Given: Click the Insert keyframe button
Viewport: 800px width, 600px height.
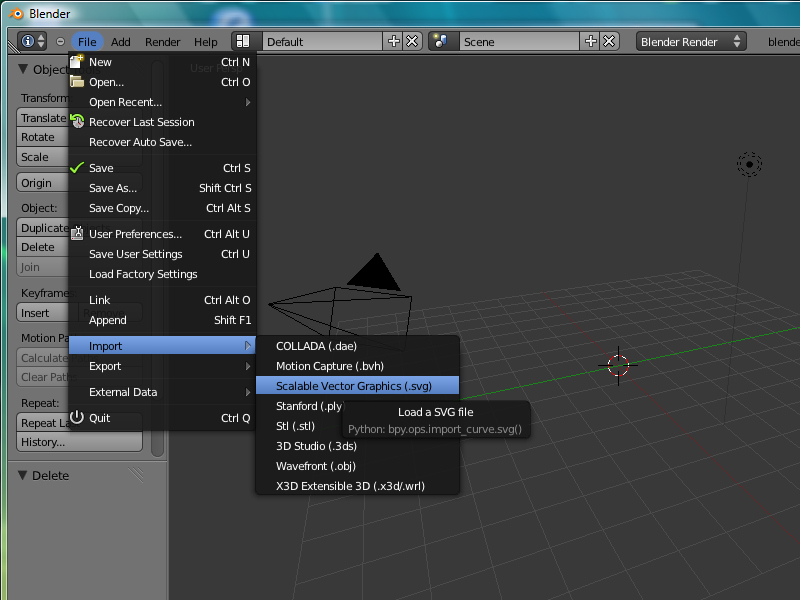Looking at the screenshot, I should coord(43,313).
